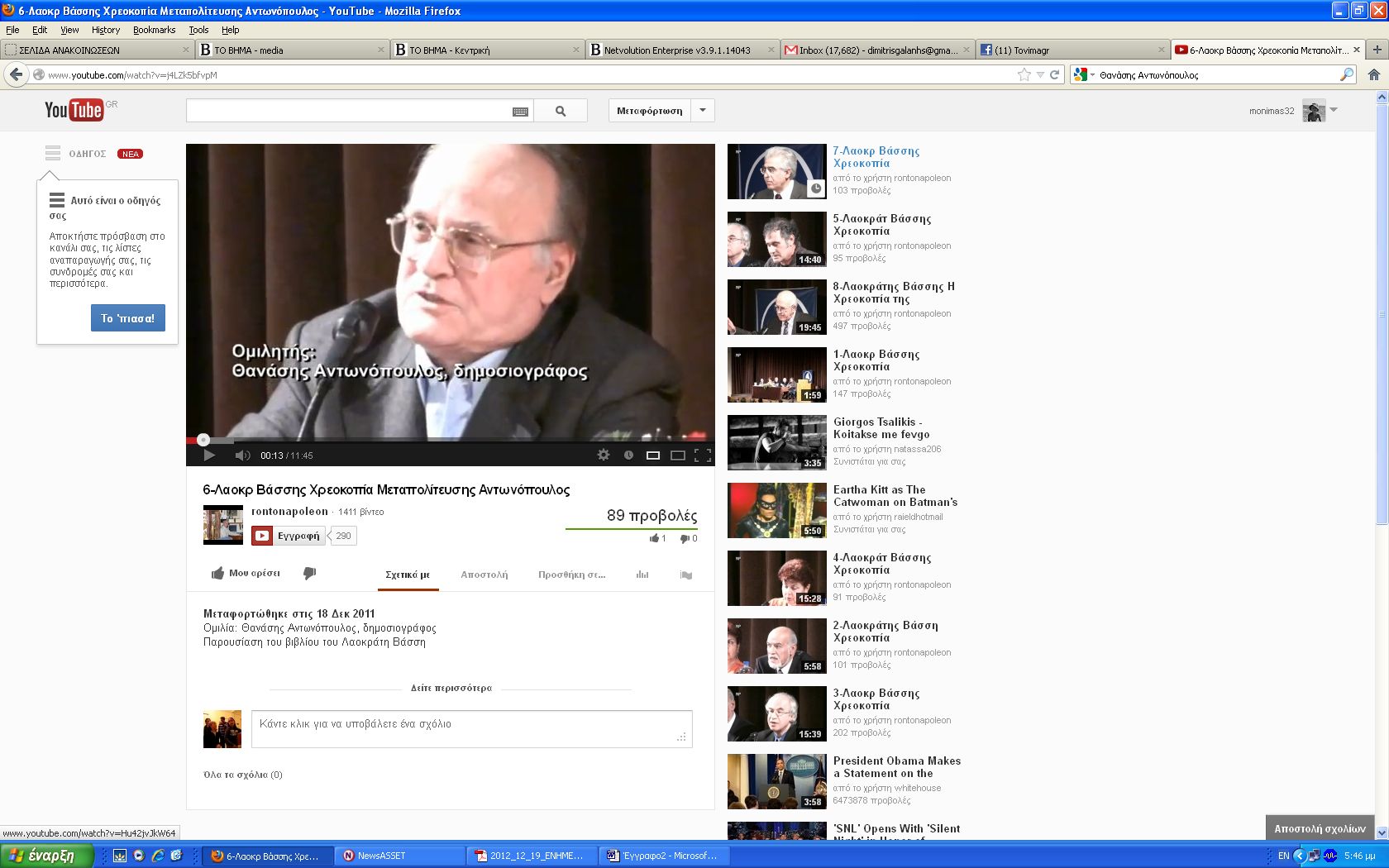Open video quality settings gear icon

click(x=604, y=455)
